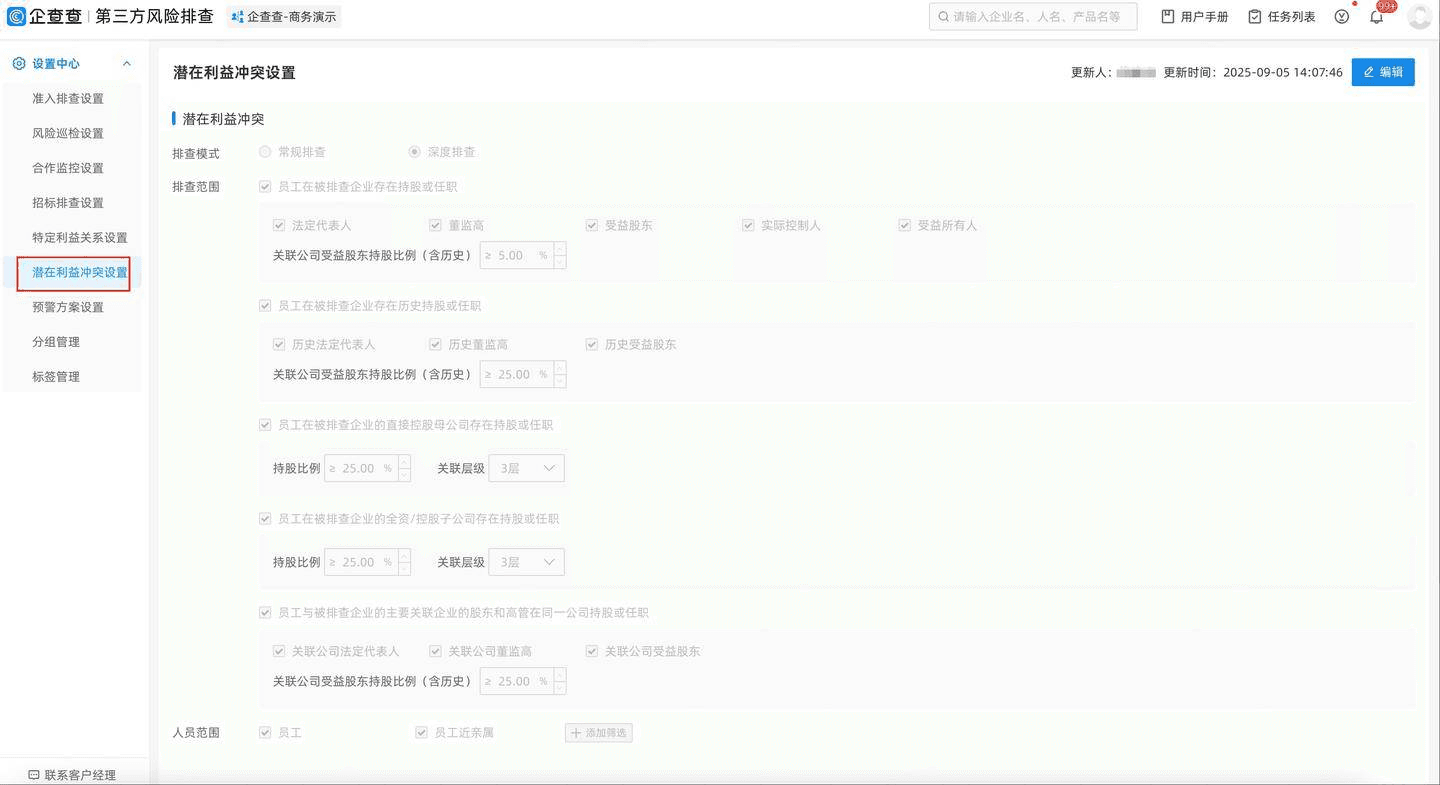Toggle the 关联公司法定代表人 checkbox

coord(279,651)
